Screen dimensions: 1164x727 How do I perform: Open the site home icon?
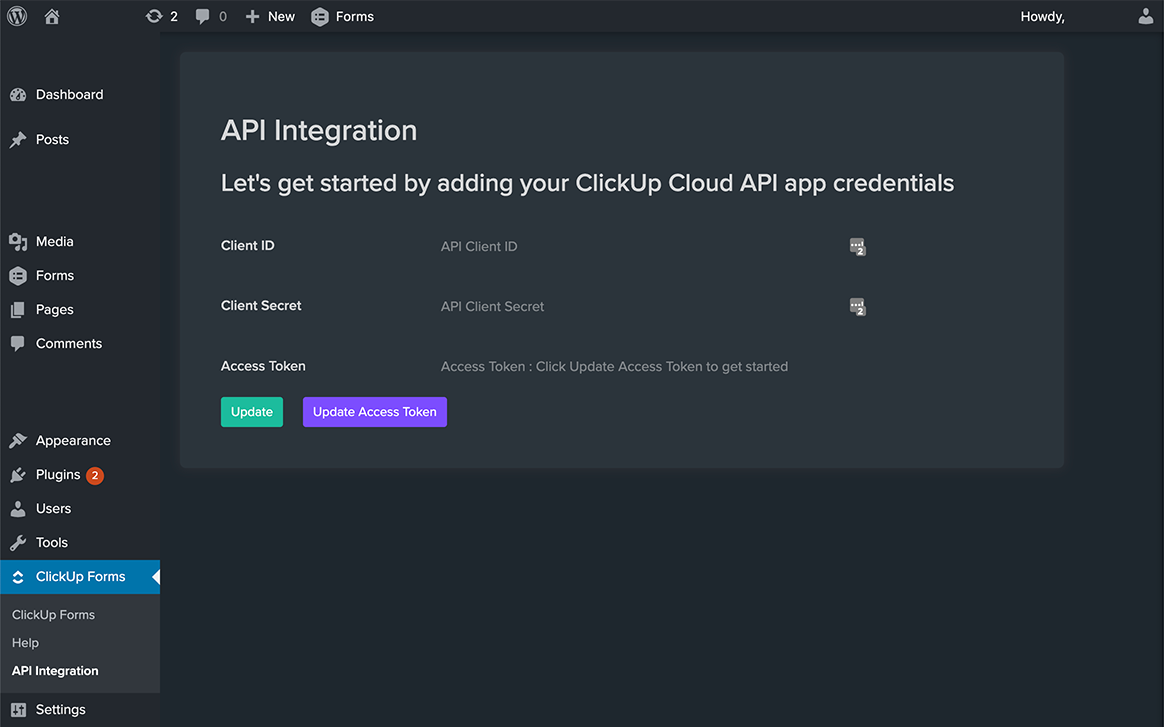(x=52, y=16)
